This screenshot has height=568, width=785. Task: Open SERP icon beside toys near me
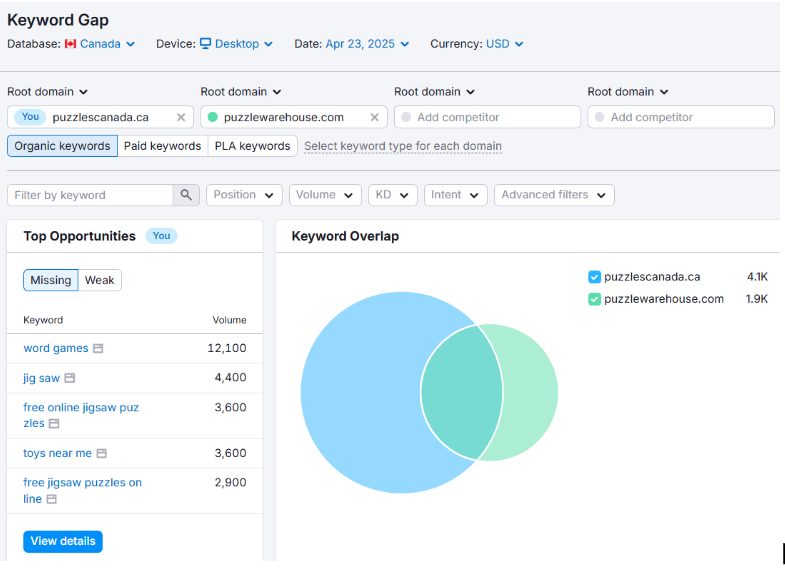pos(102,453)
